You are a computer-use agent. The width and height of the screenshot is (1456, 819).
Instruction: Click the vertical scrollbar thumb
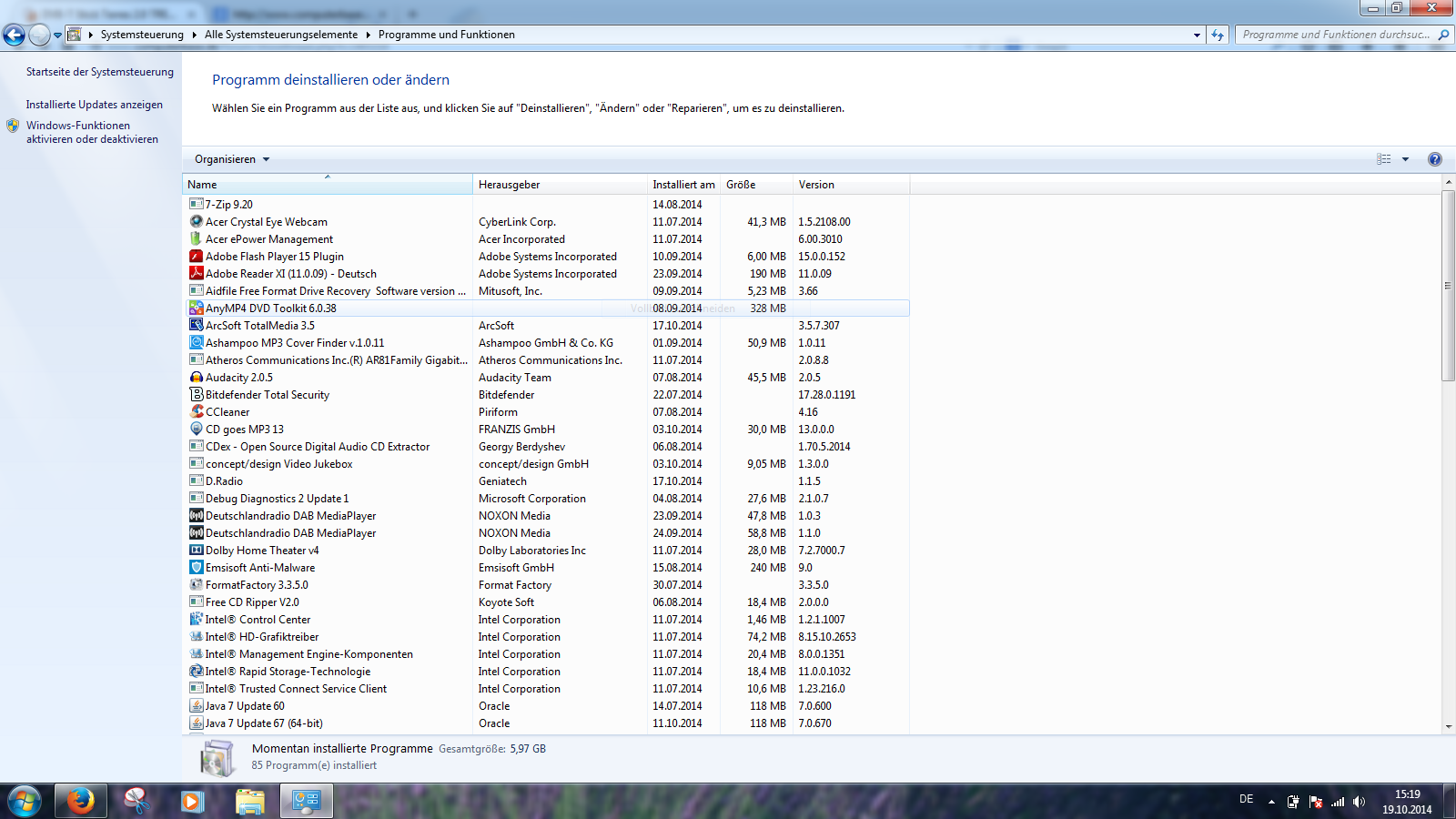point(1448,286)
